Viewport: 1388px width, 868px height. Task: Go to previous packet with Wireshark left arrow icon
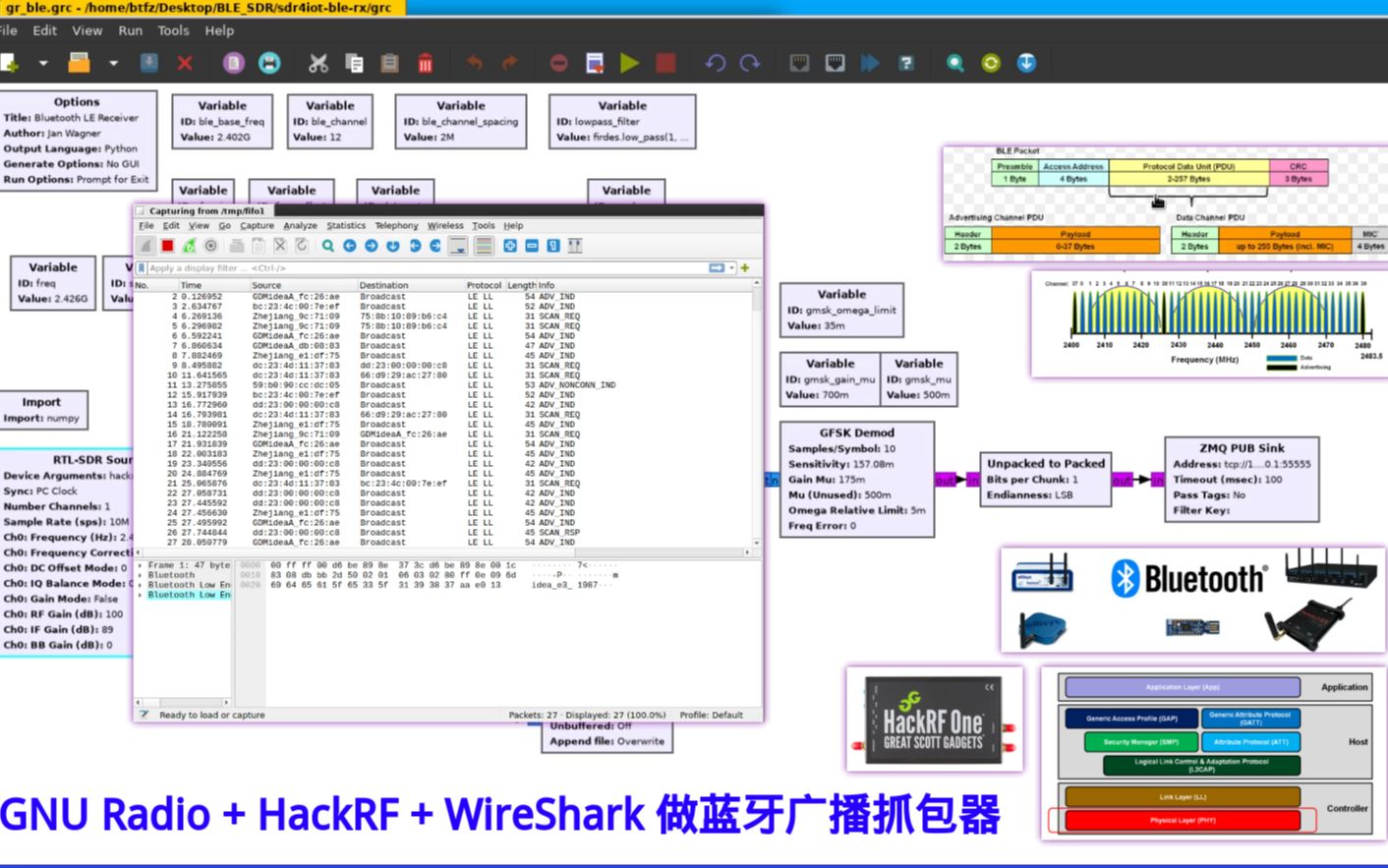(350, 246)
